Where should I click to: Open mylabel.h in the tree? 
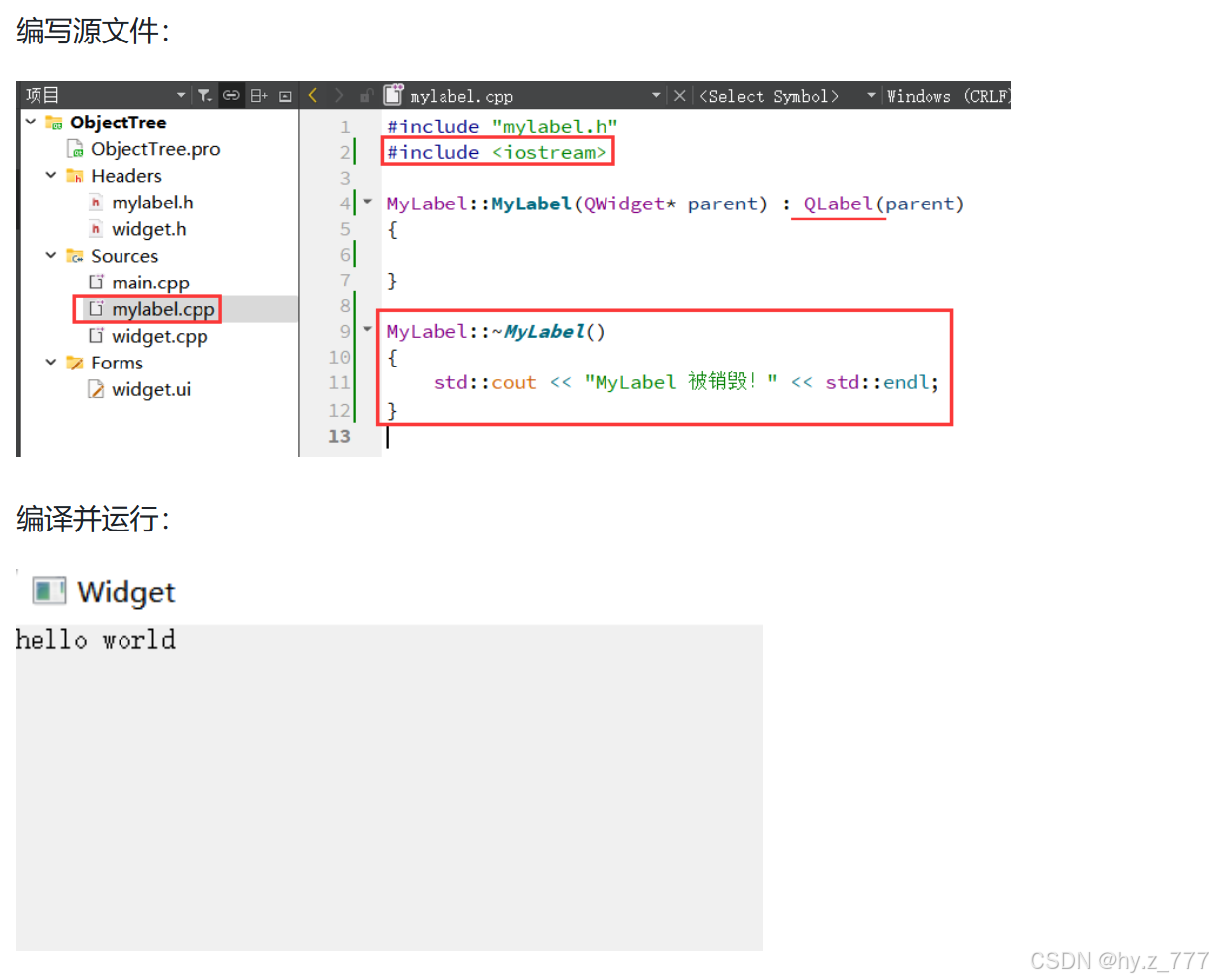[x=152, y=202]
